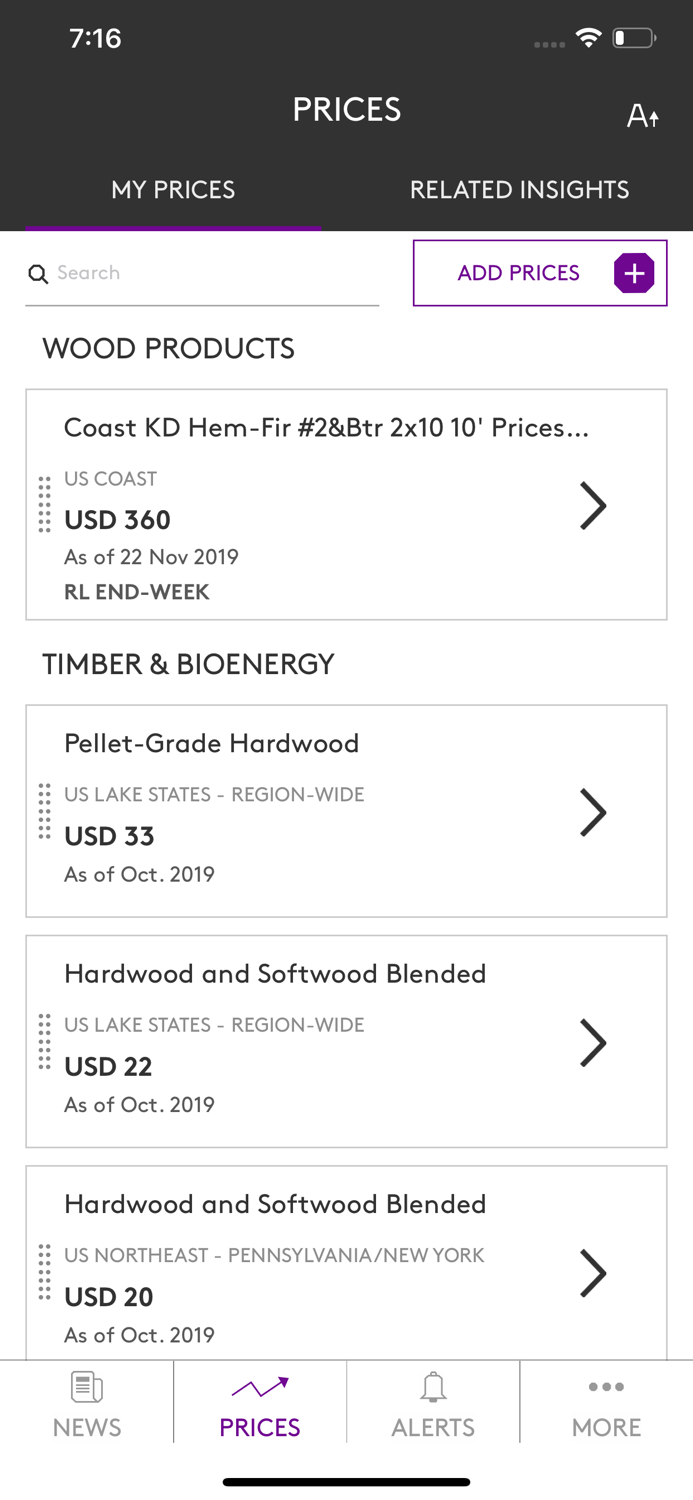
Task: Open the US Lake States blended price chevron
Action: click(x=593, y=1042)
